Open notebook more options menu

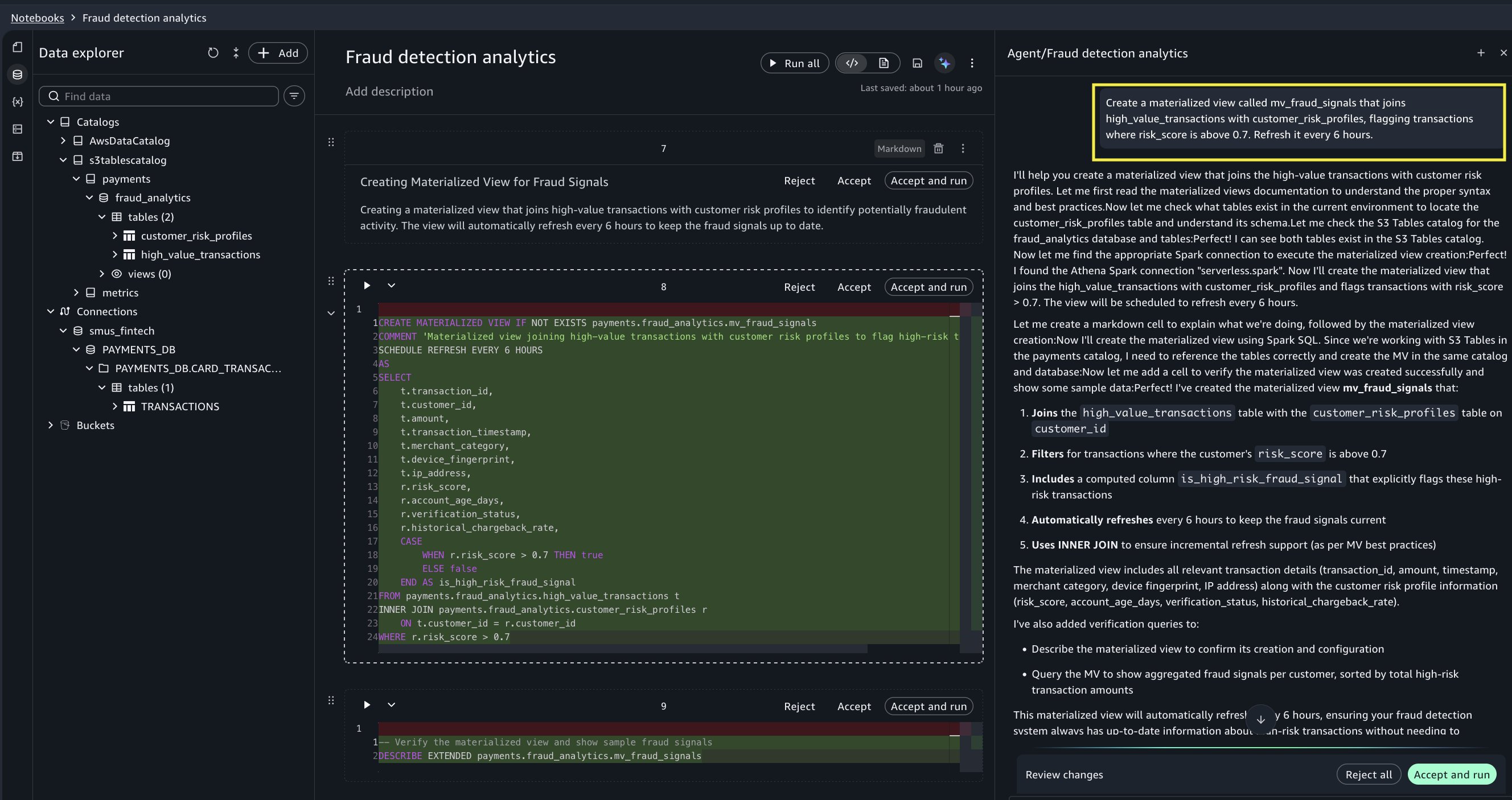coord(972,63)
